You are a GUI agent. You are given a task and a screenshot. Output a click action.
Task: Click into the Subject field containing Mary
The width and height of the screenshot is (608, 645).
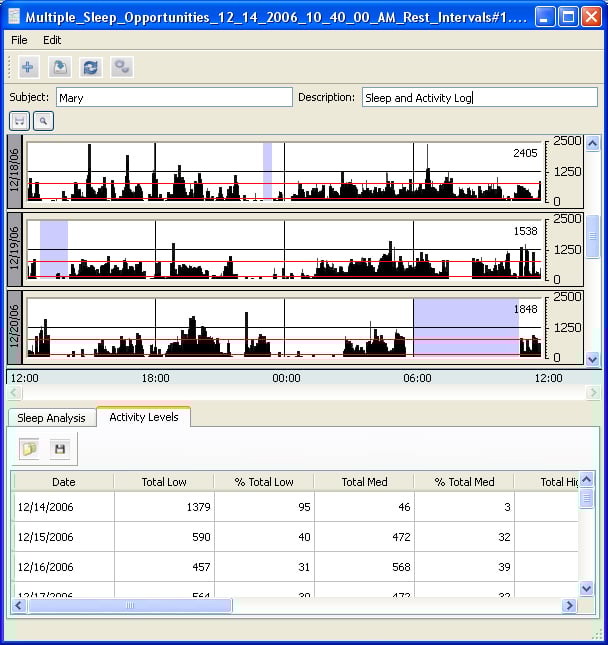coord(173,98)
